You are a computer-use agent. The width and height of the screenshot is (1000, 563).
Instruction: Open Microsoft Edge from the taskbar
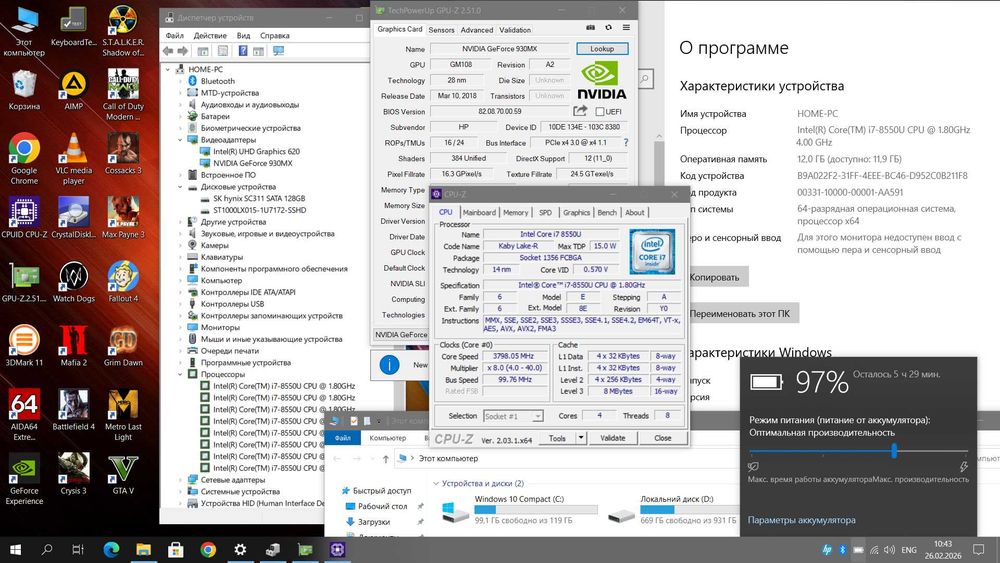[x=112, y=549]
